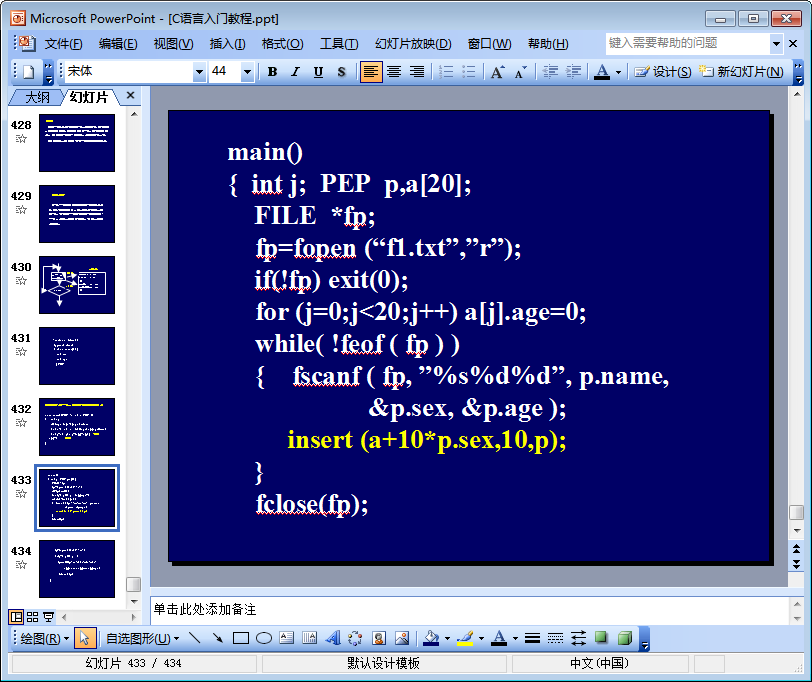Open the 工具 menu

point(339,44)
